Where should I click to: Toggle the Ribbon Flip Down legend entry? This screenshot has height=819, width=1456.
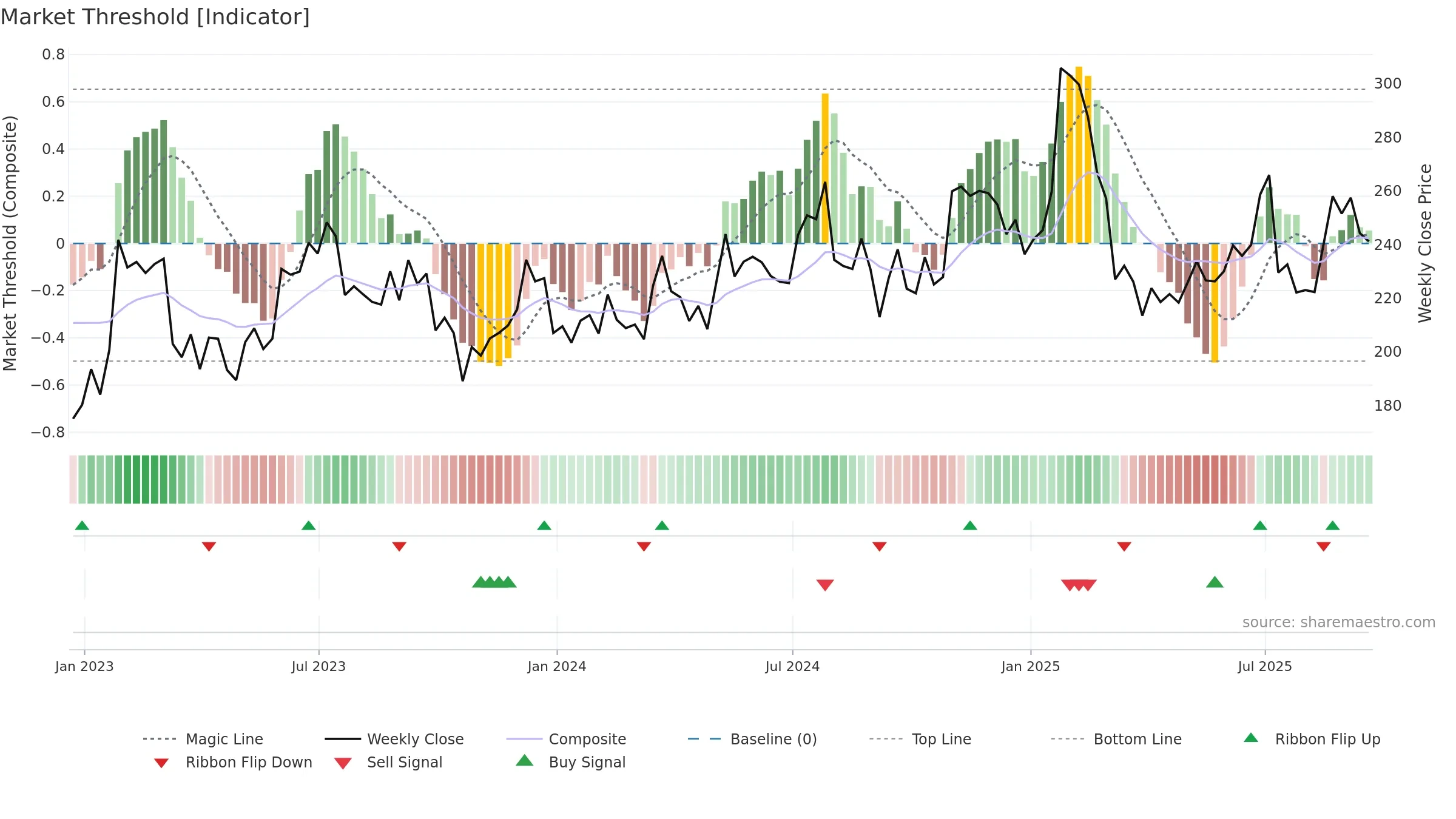pos(233,762)
